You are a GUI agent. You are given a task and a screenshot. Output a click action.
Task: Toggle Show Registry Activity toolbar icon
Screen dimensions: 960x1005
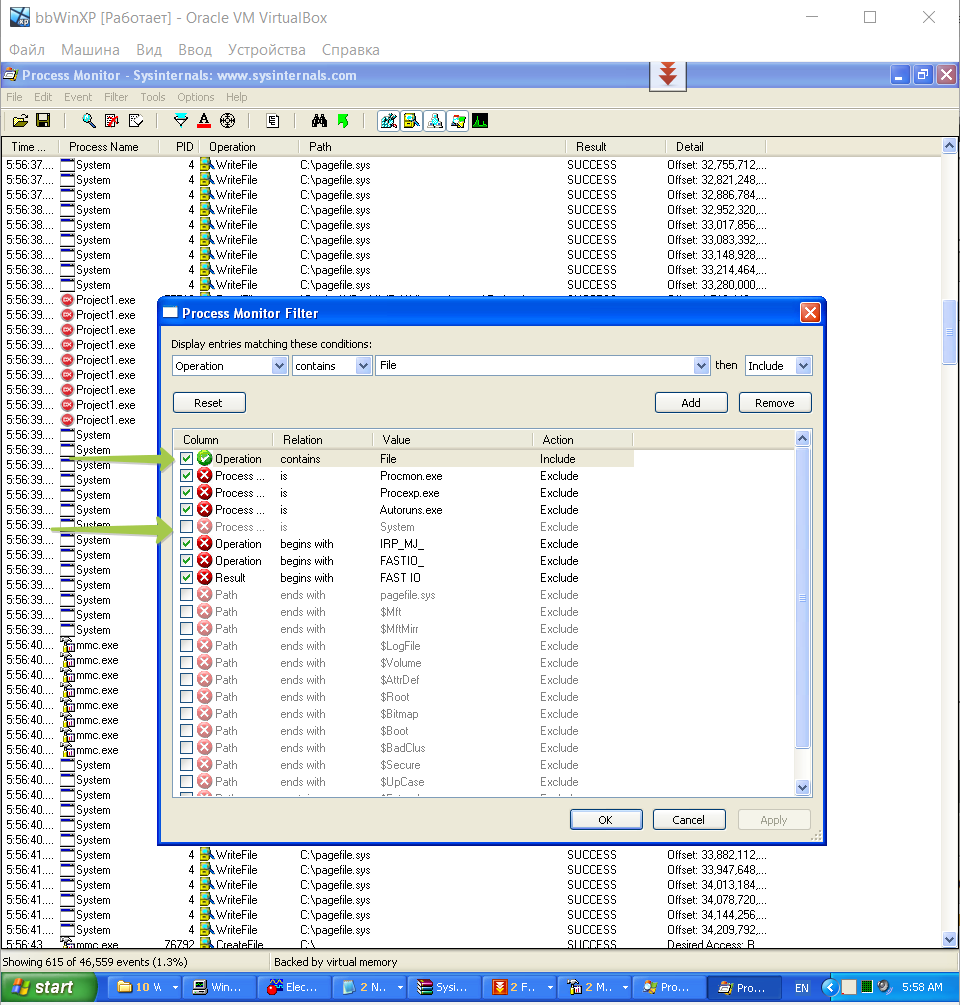point(388,120)
